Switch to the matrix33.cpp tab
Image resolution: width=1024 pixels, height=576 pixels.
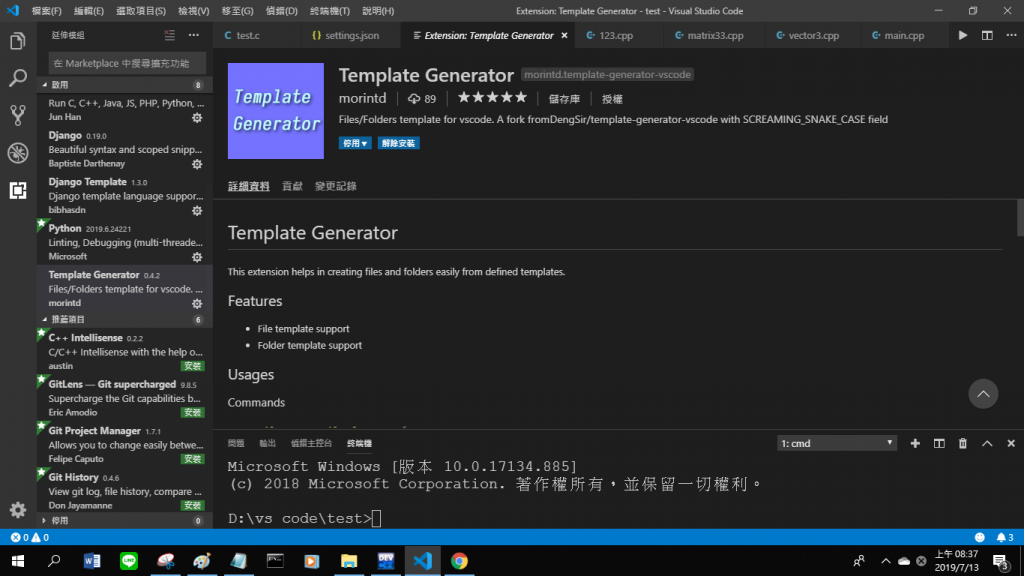click(x=715, y=35)
